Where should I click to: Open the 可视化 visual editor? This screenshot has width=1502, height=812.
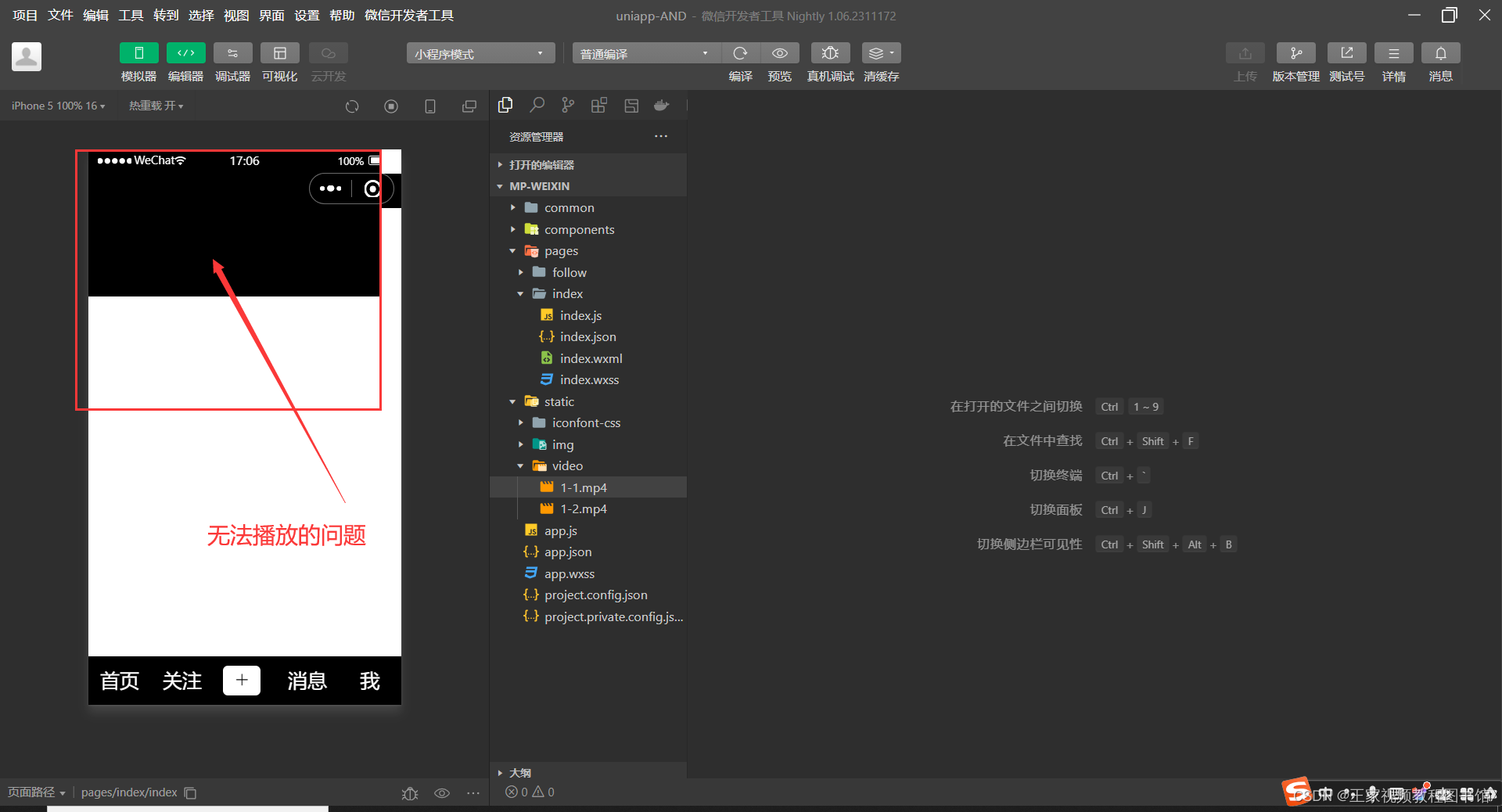(279, 61)
